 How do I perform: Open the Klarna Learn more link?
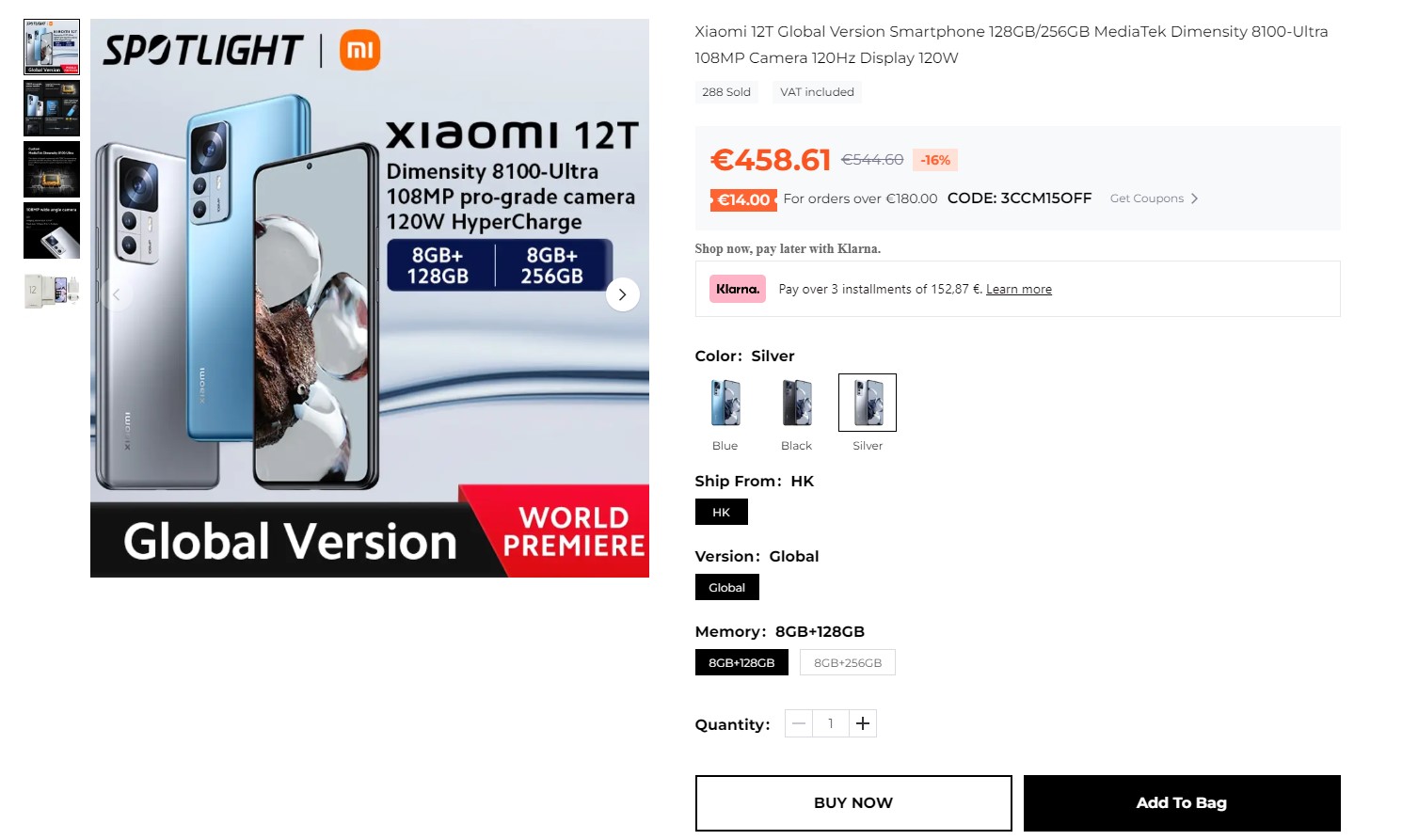pyautogui.click(x=1019, y=290)
